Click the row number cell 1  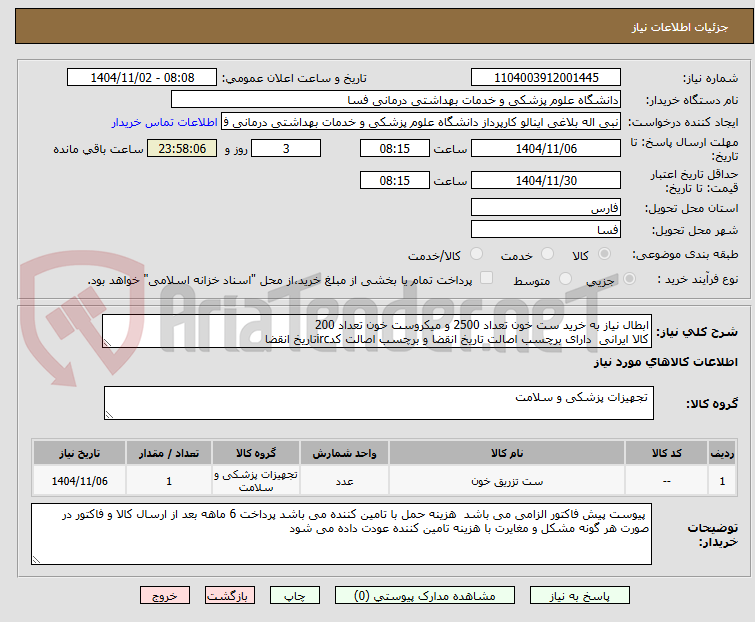(x=722, y=480)
